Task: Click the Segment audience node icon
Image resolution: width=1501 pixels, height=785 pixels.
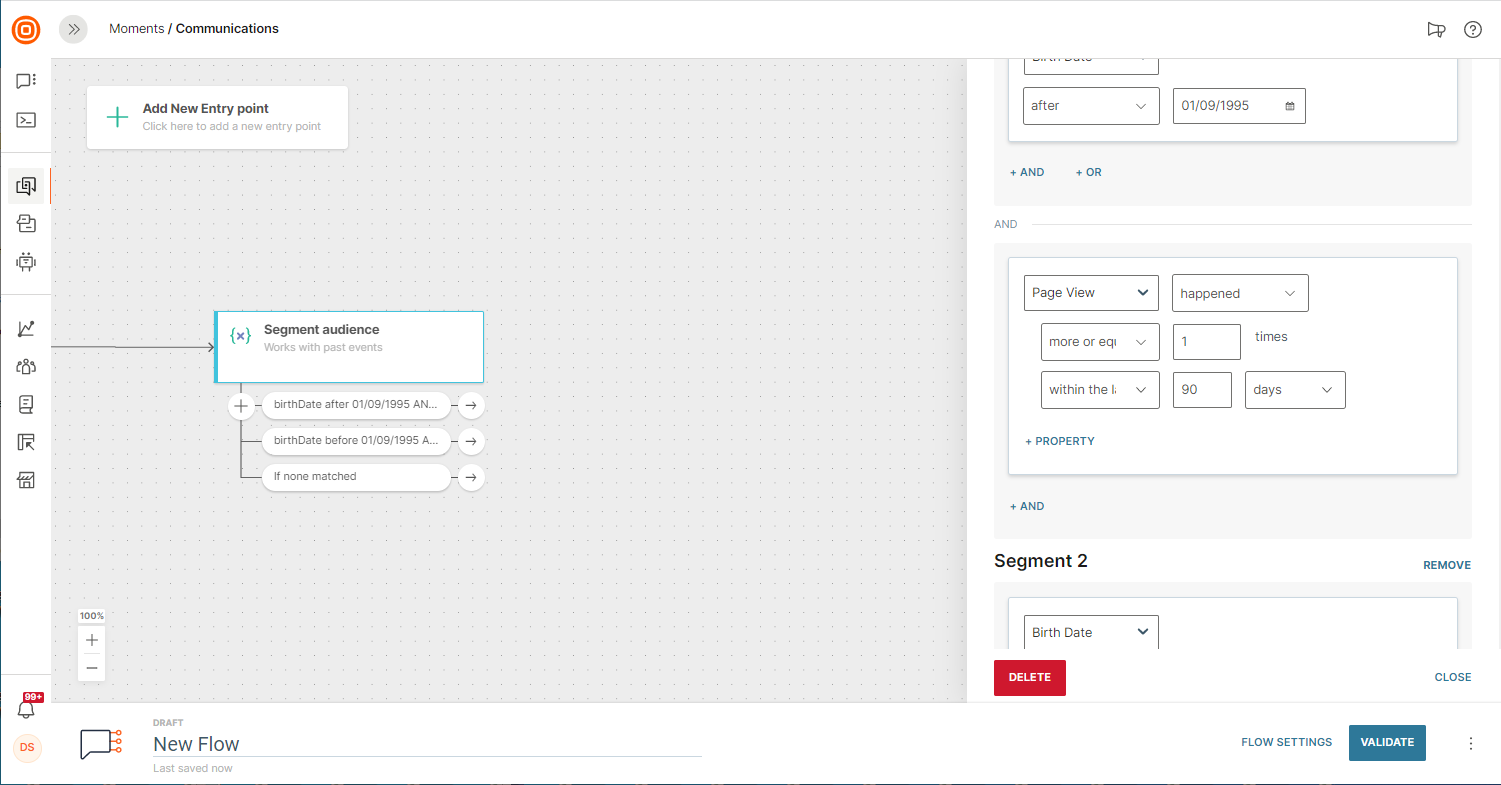Action: [240, 336]
